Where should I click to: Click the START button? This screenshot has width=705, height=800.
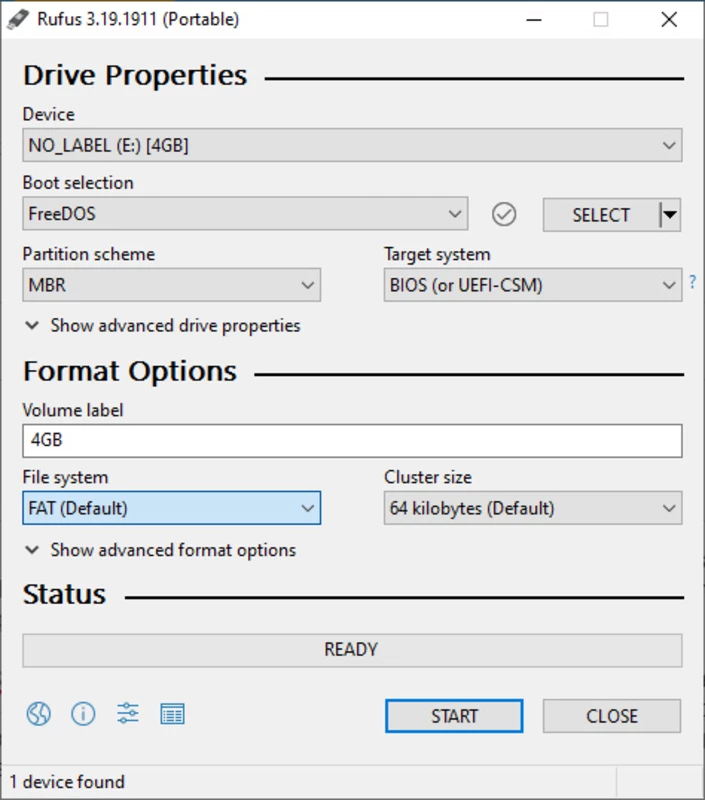click(454, 716)
